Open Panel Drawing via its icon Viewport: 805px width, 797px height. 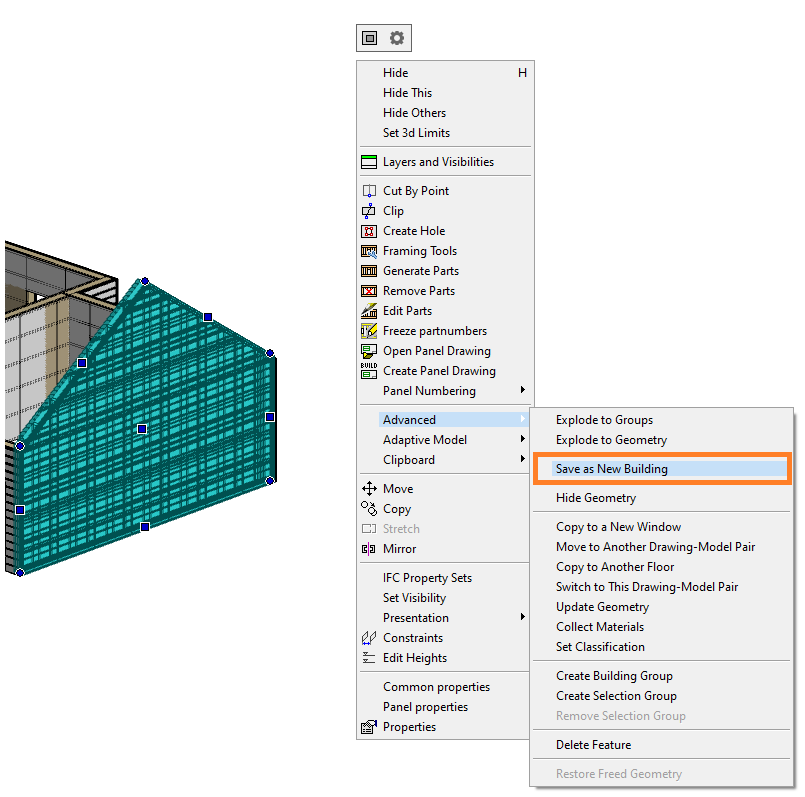(368, 351)
